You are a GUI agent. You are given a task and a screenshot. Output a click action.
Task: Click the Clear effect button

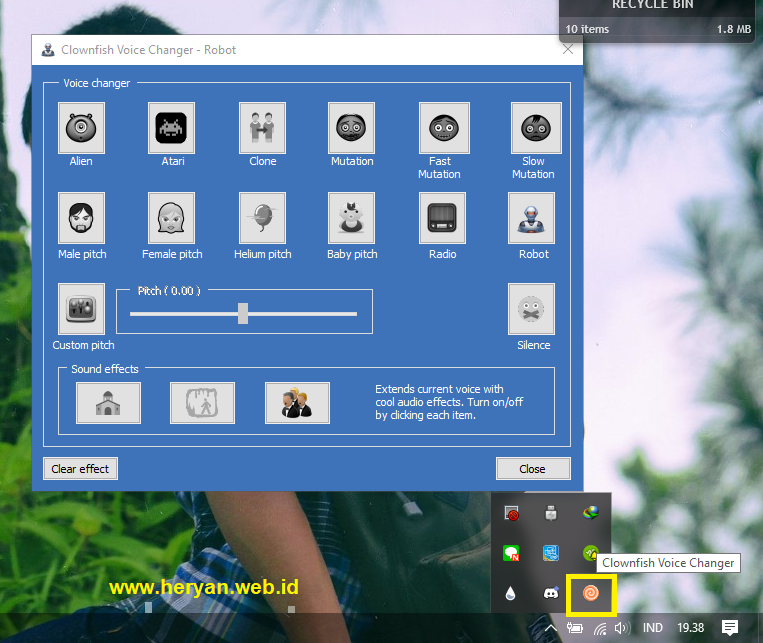(80, 469)
